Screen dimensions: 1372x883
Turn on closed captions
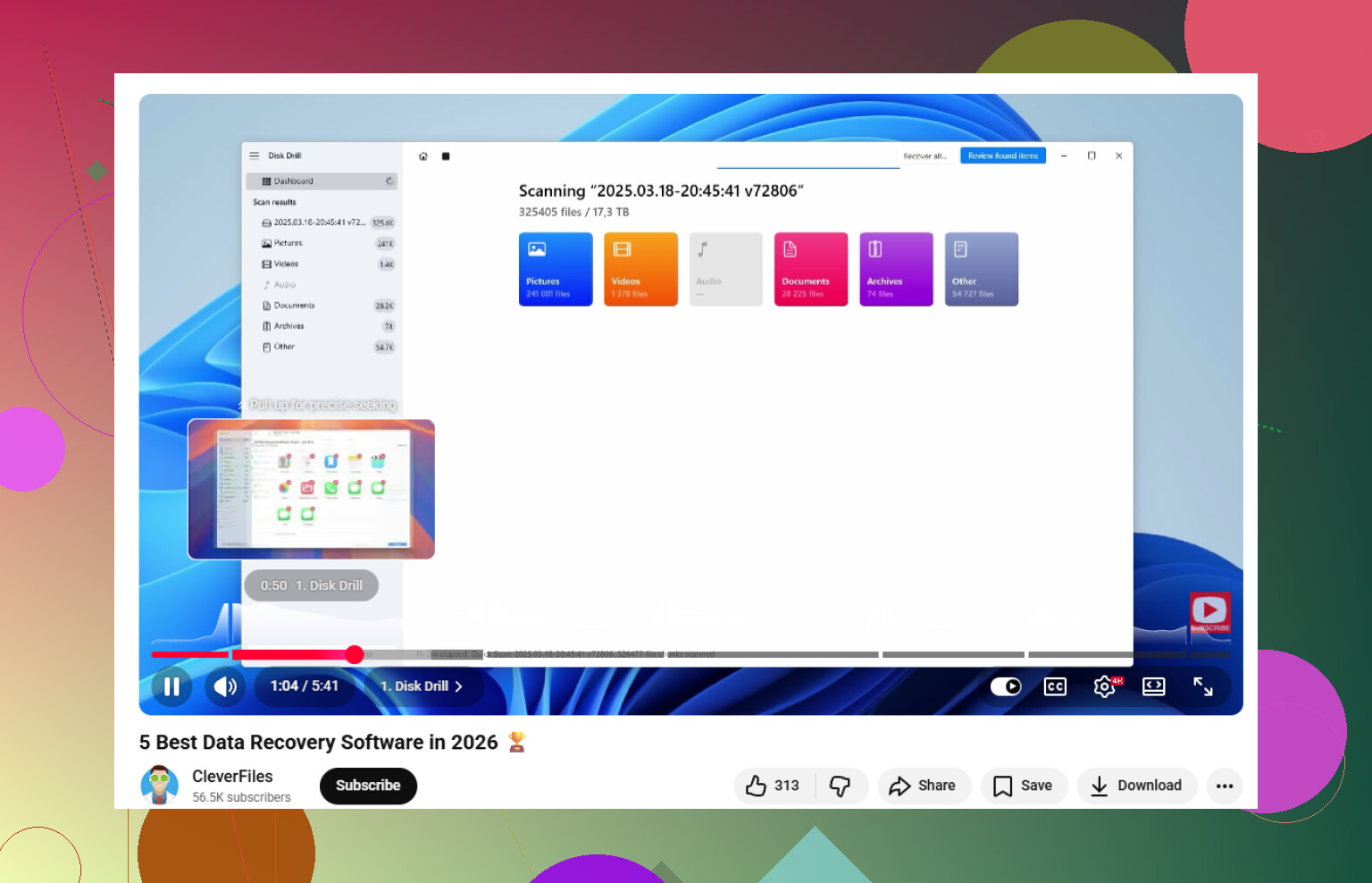1055,686
